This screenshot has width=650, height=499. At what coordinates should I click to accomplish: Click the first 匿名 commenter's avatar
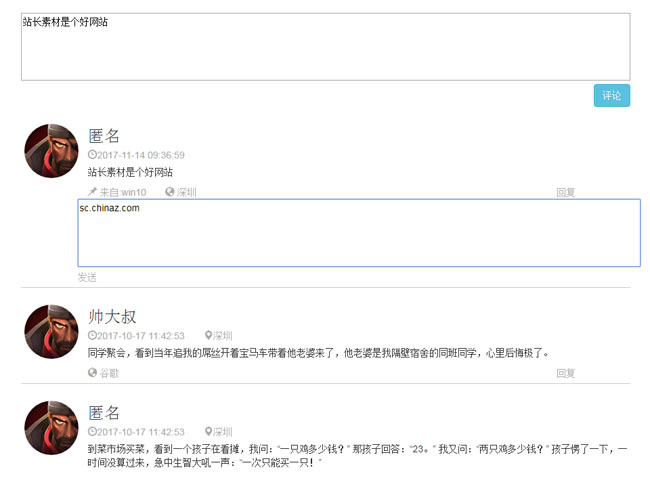click(x=51, y=151)
